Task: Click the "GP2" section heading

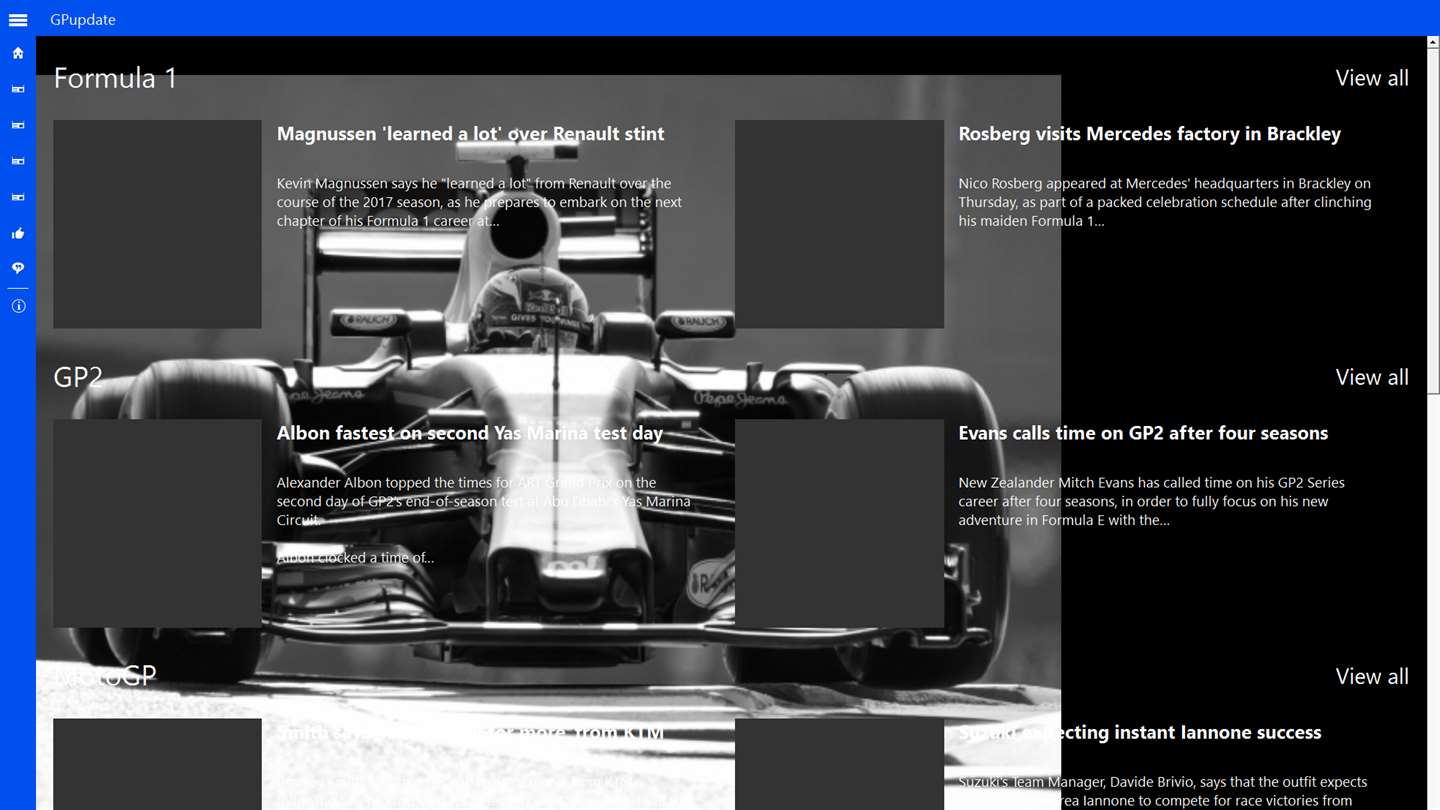Action: 78,377
